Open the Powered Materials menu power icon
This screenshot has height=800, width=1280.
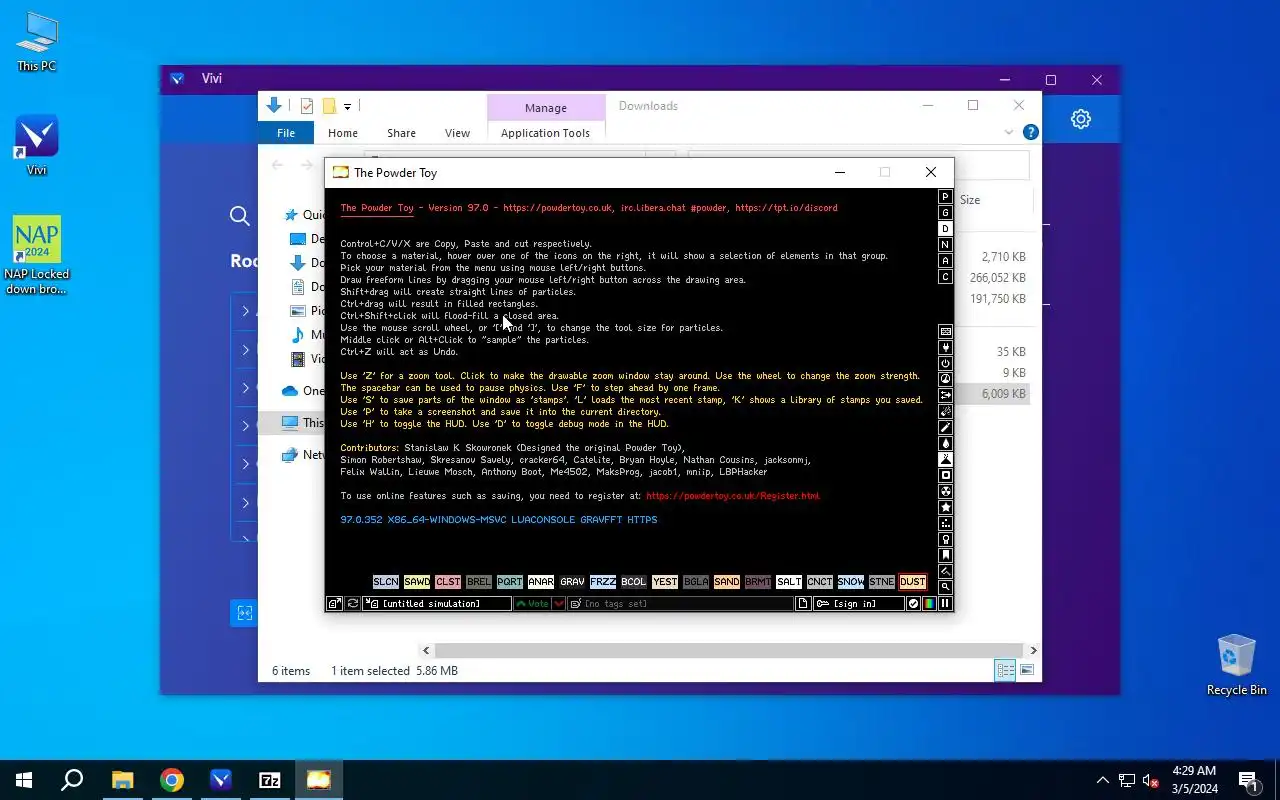(945, 363)
